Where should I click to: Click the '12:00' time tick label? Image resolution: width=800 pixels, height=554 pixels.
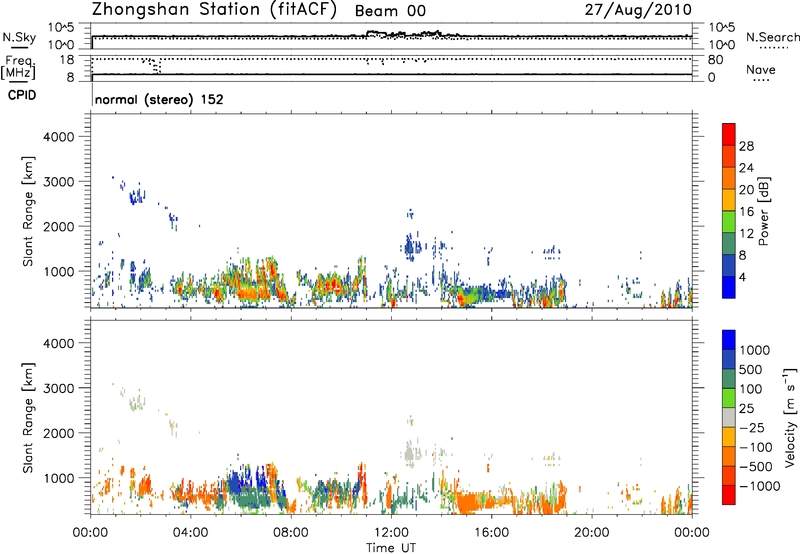tap(391, 533)
